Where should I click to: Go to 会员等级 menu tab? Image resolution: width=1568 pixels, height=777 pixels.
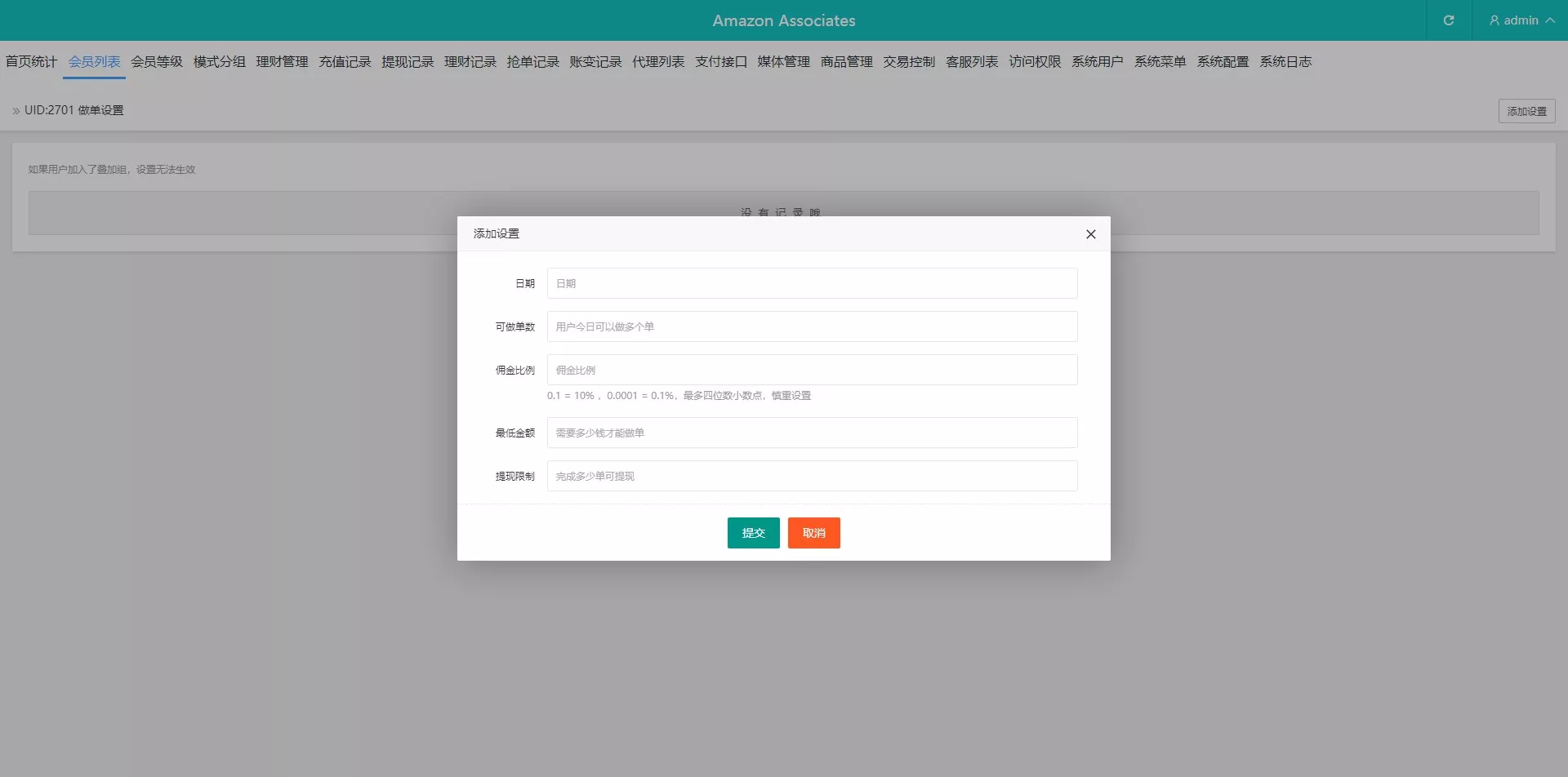(x=157, y=62)
